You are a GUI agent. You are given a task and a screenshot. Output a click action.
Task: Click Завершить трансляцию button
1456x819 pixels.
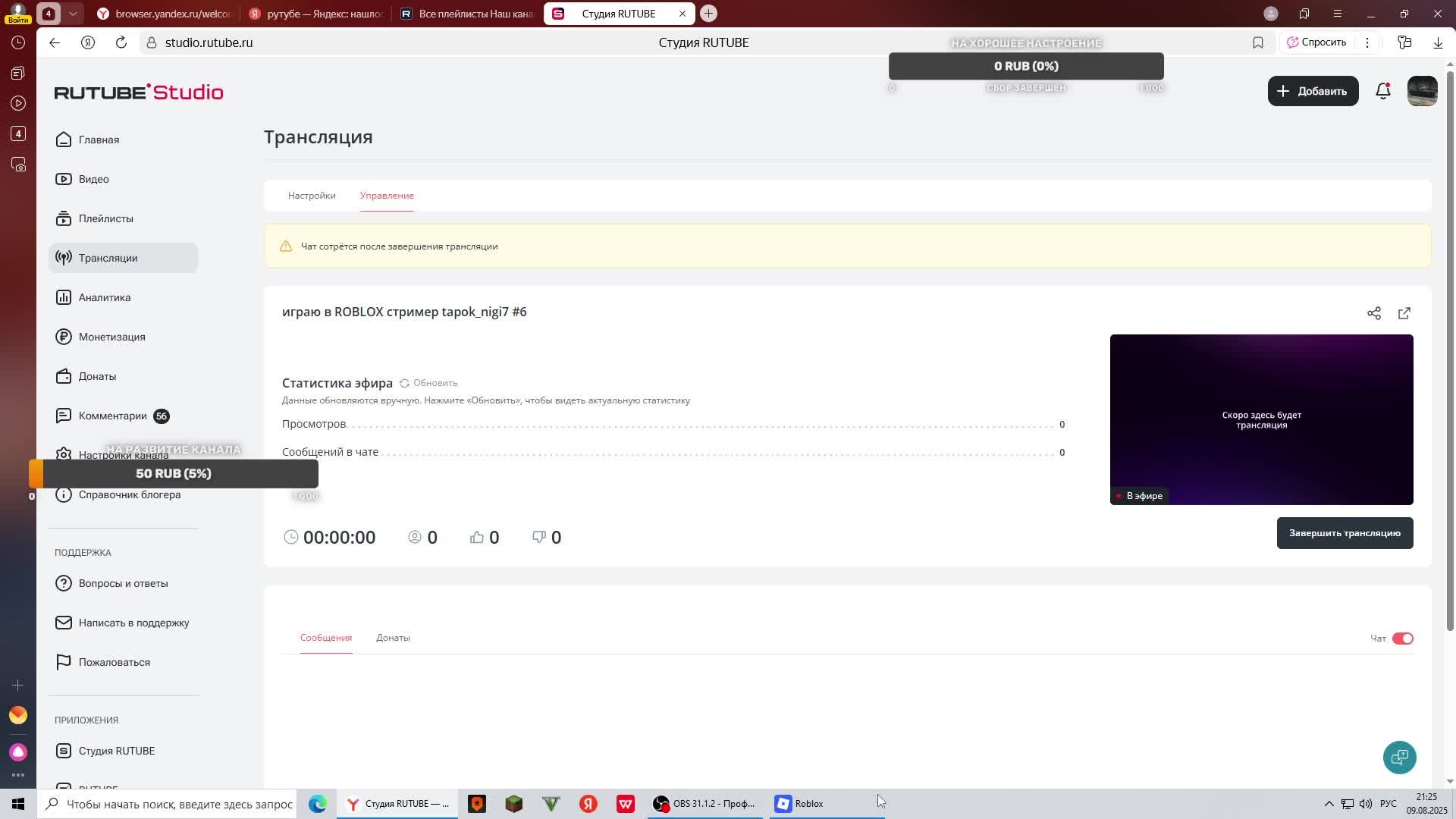coord(1344,533)
